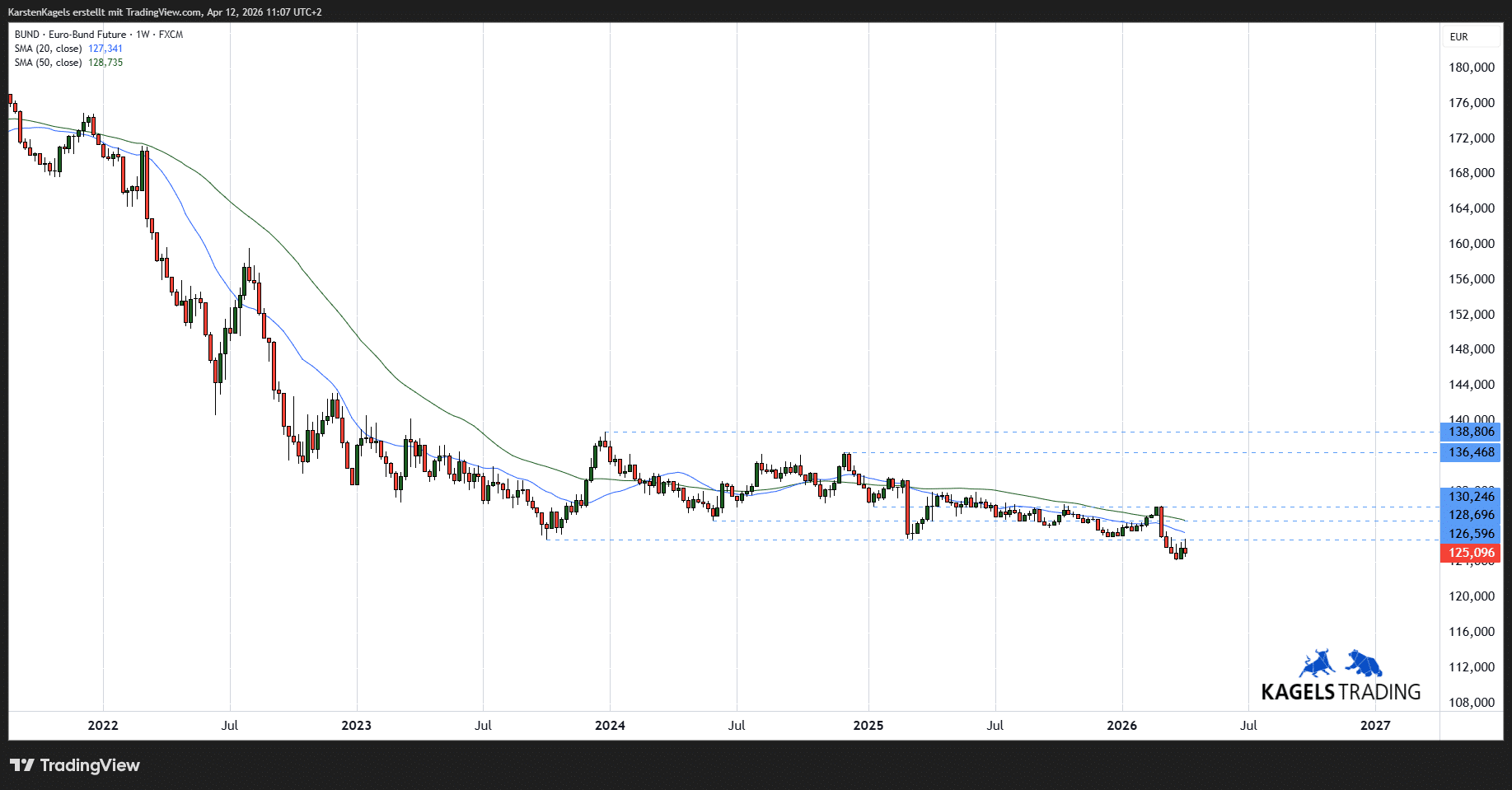Click the TradingView logo icon

[22, 765]
